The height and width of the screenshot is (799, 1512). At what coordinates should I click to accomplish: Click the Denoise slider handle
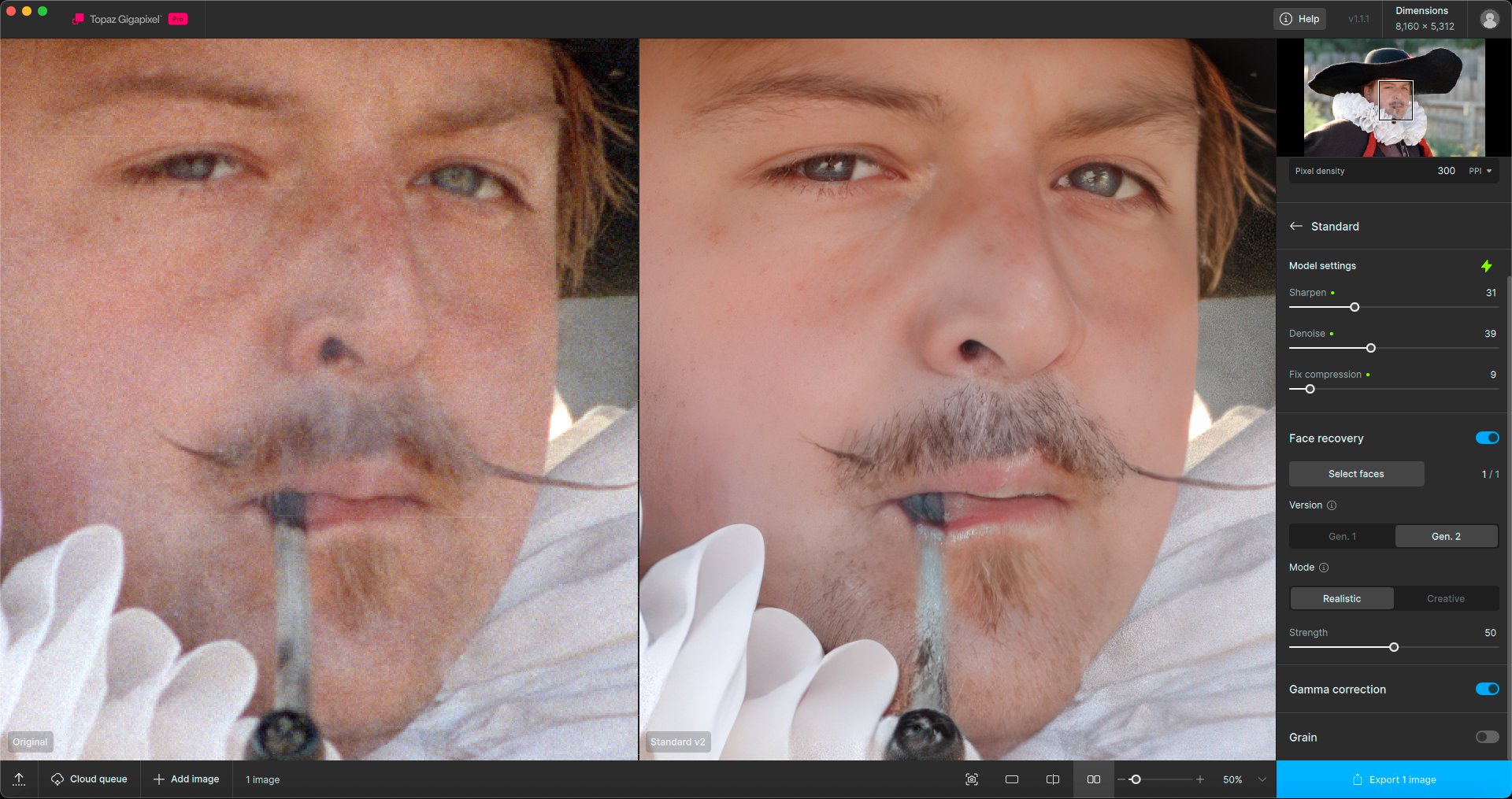(1370, 348)
